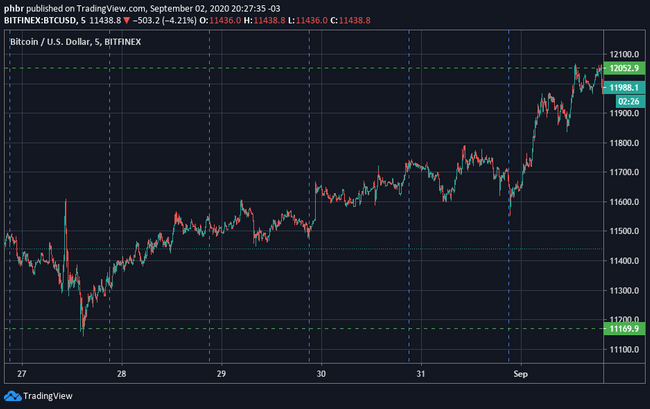Click the red down-arrow price change indicator
Image resolution: width=650 pixels, height=409 pixels.
coord(127,20)
